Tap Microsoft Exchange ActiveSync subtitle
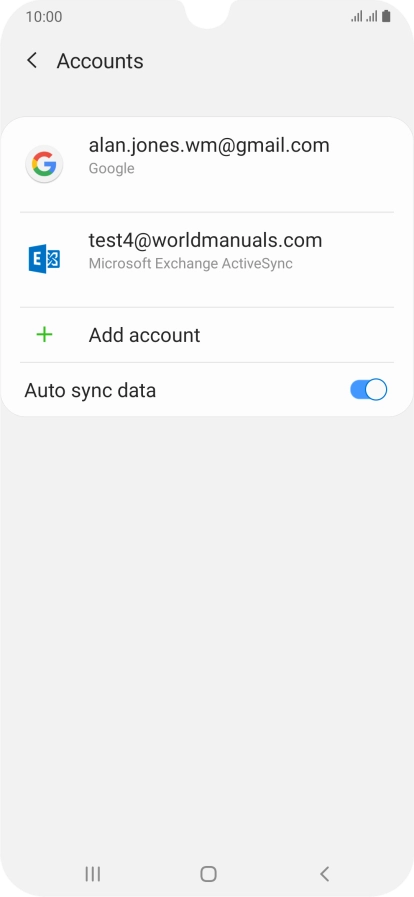 coord(190,264)
